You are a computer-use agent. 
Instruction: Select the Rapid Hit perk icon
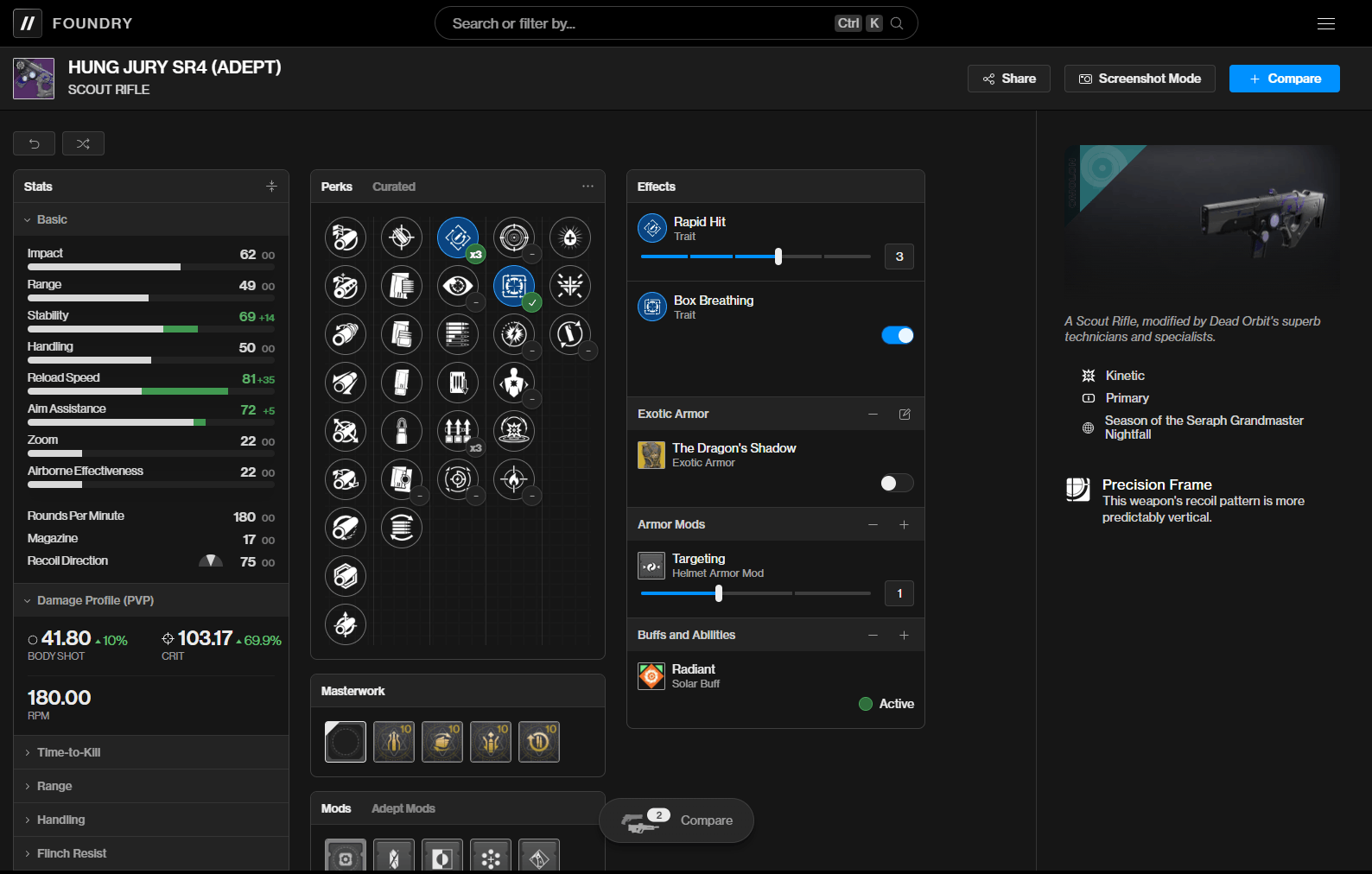(458, 237)
